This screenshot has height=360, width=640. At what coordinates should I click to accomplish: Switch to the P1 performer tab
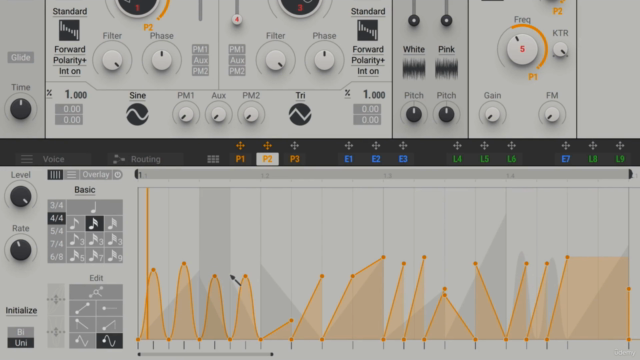(240, 159)
